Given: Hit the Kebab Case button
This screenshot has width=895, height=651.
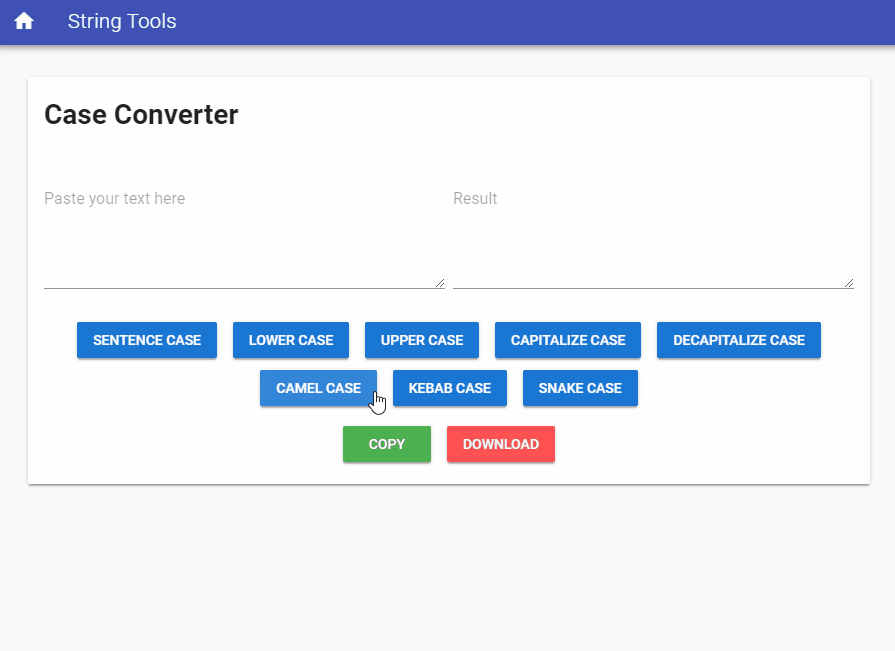Looking at the screenshot, I should [450, 388].
